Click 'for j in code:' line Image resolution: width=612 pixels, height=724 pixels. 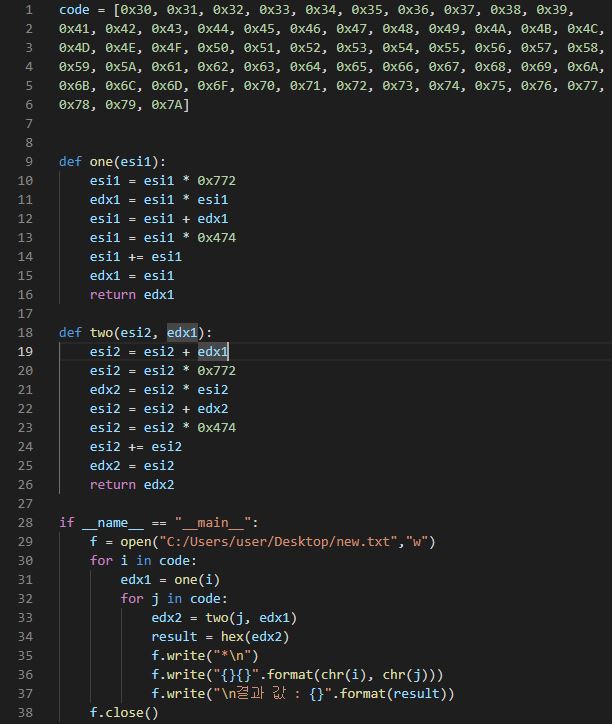coord(174,599)
